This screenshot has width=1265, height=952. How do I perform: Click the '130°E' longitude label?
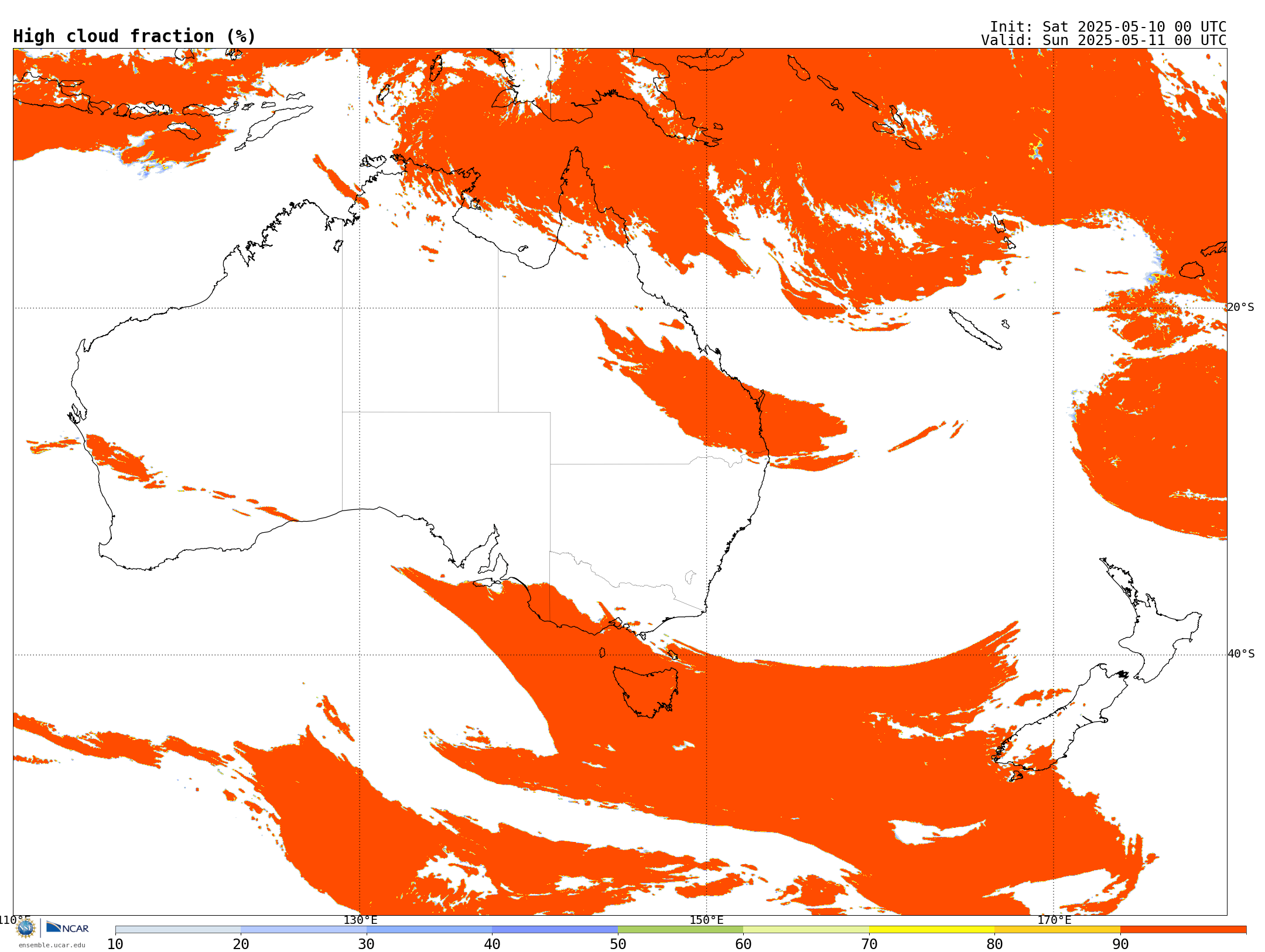360,920
